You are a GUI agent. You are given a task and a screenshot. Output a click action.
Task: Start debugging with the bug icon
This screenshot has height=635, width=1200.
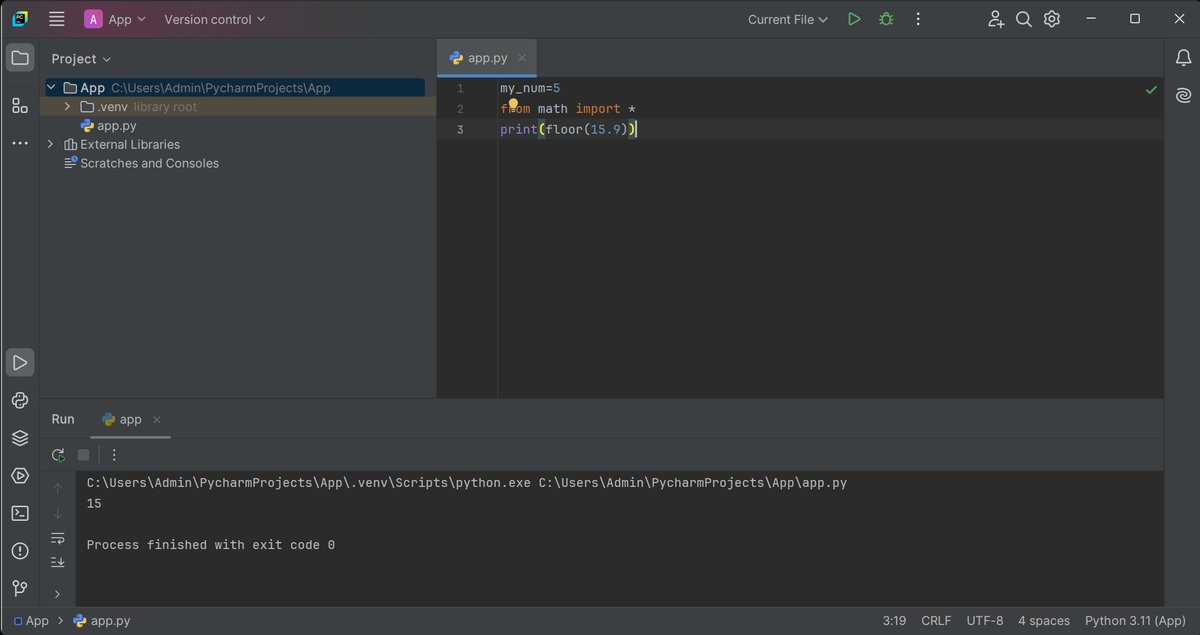tap(886, 19)
